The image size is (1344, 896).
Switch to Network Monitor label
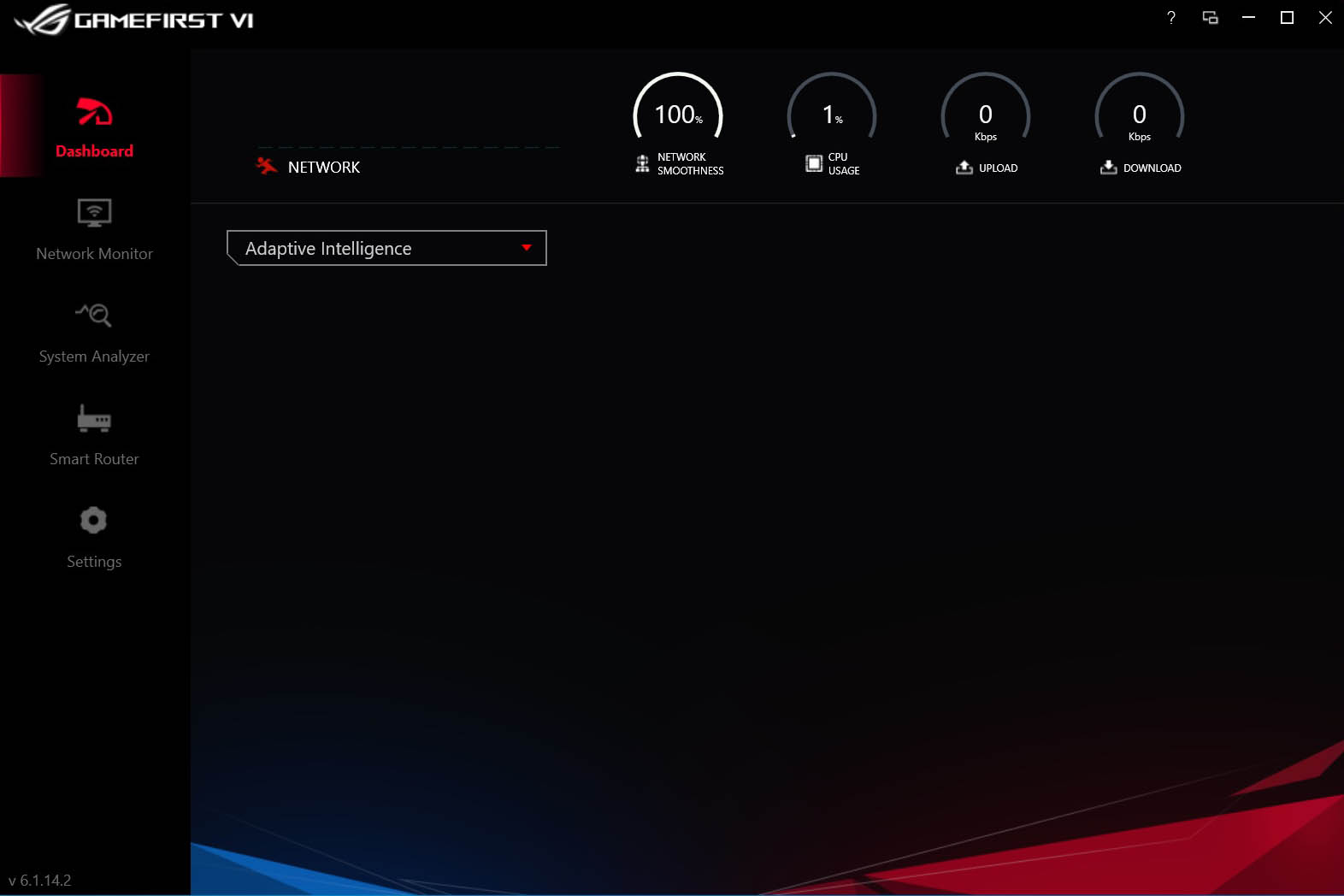click(94, 254)
